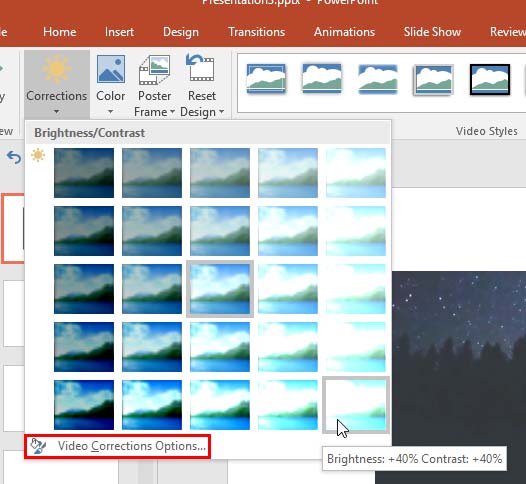Open the Color dropdown
Screen dimensions: 526x484
tap(110, 85)
